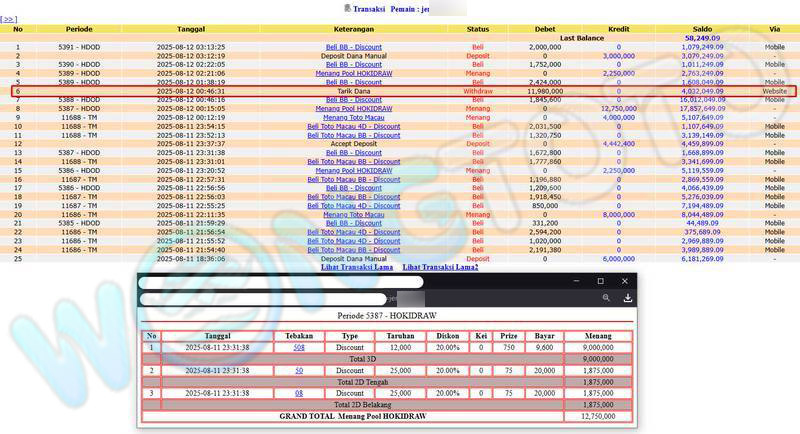The image size is (800, 434).
Task: Click the download icon in popup toolbar
Action: click(x=627, y=298)
